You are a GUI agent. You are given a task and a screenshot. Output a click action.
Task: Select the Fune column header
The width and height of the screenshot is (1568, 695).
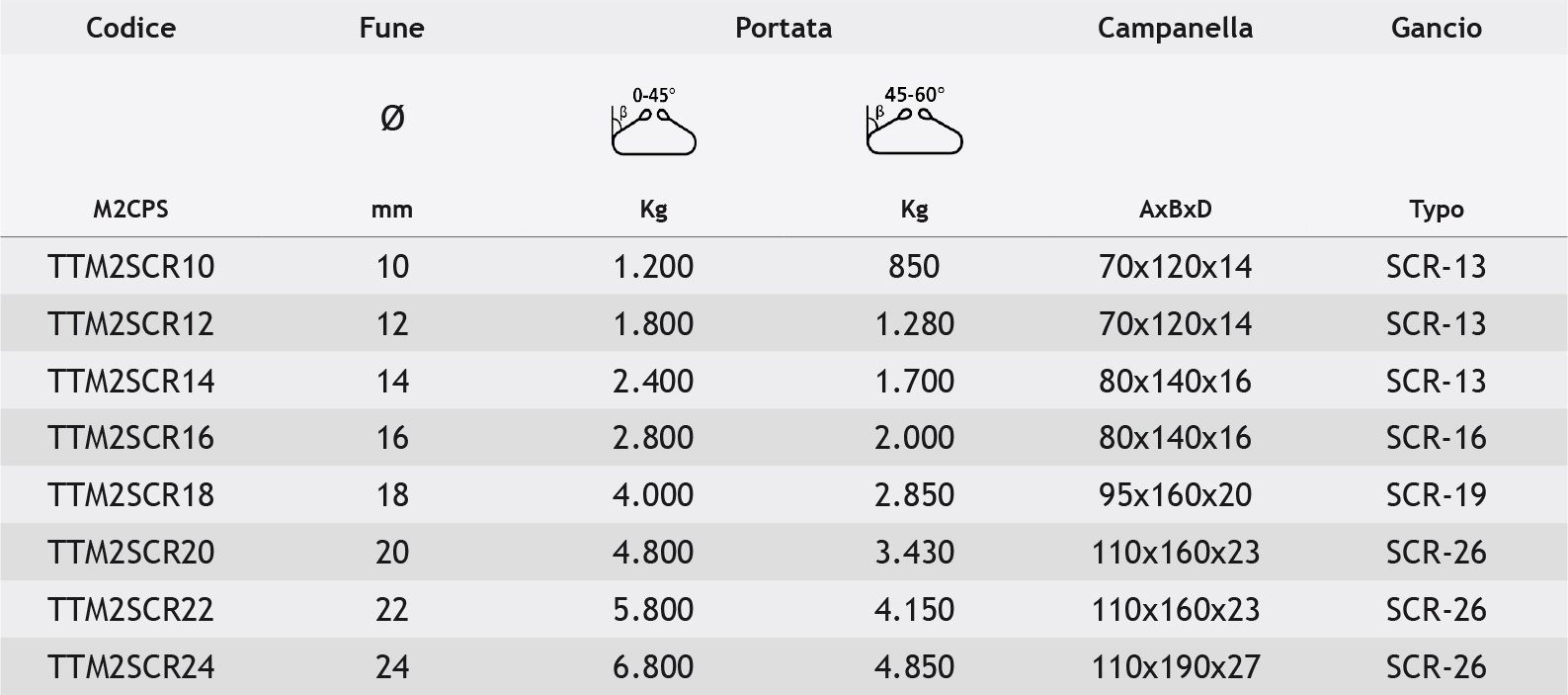click(x=392, y=28)
